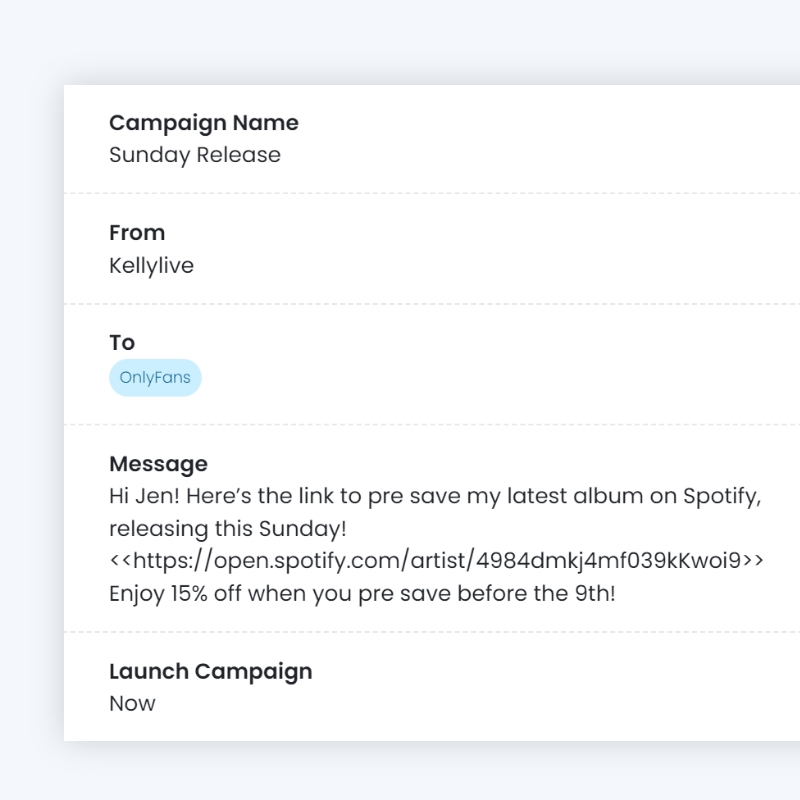The height and width of the screenshot is (800, 800).
Task: Open the Spotify pre-save link
Action: pyautogui.click(x=435, y=560)
